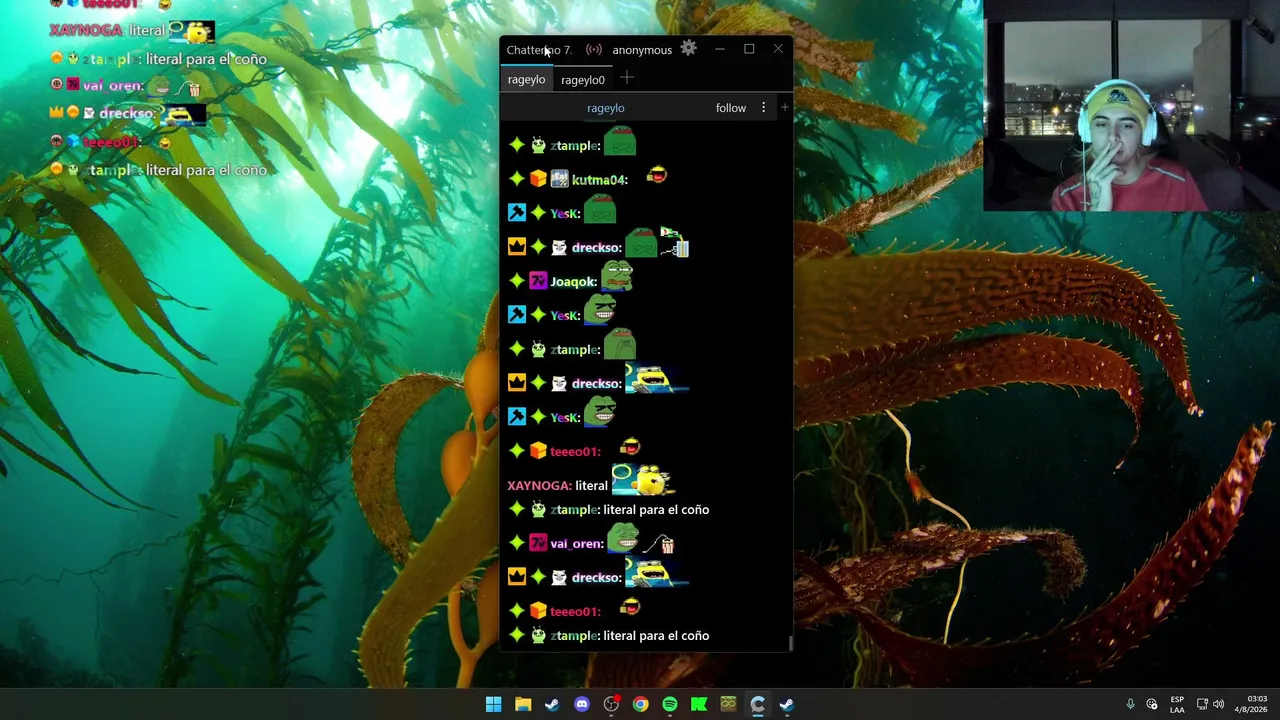Close the Chatterino window
The image size is (1280, 720).
(778, 49)
